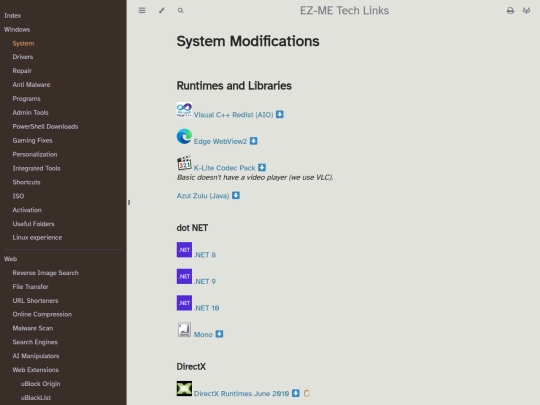Click the Mono logo icon
The image size is (540, 405).
[x=184, y=330]
